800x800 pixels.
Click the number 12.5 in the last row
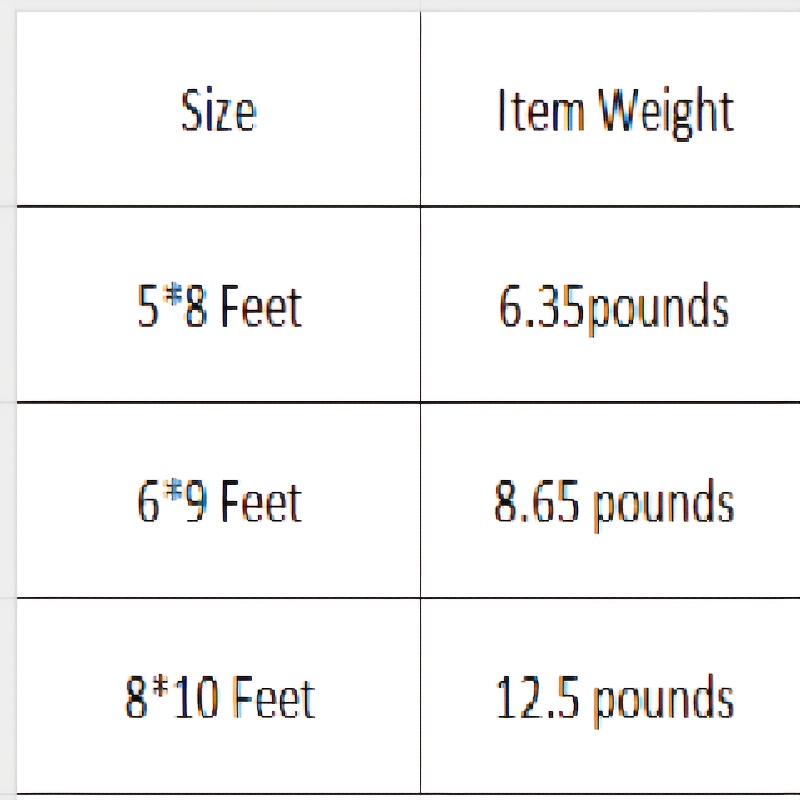[535, 697]
